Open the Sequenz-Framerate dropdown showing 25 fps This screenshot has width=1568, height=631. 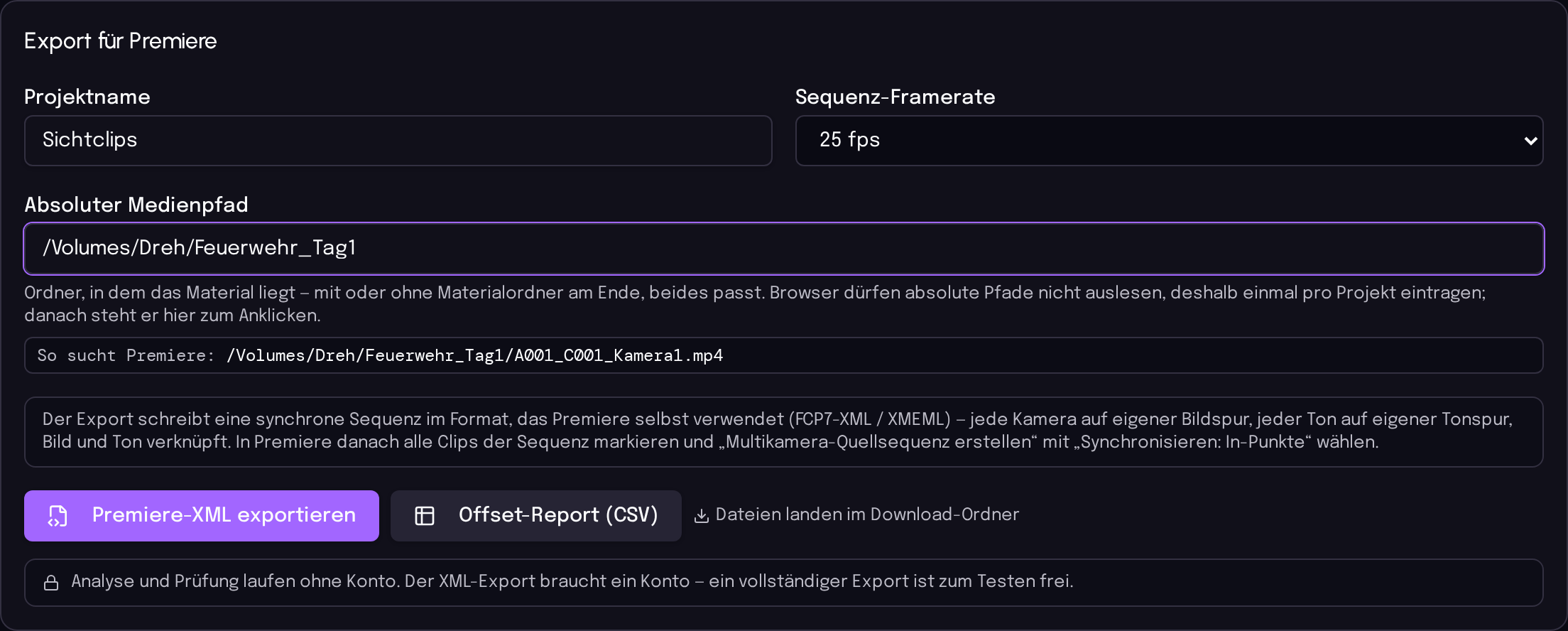(x=1169, y=141)
